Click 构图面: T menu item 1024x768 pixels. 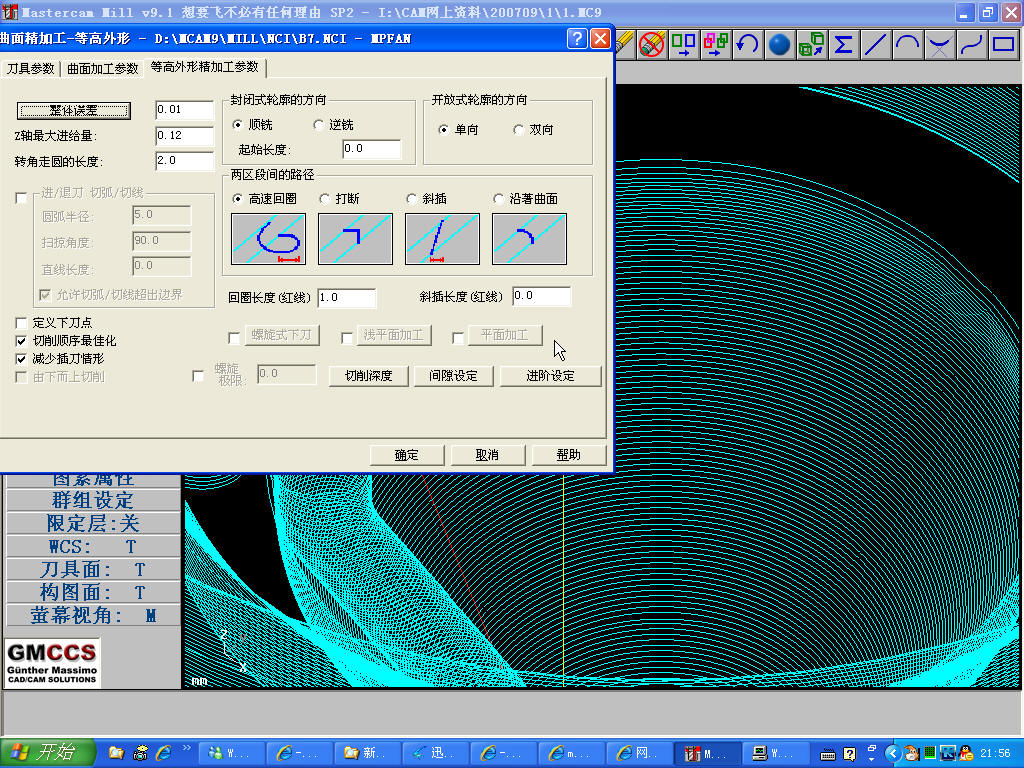pyautogui.click(x=93, y=592)
